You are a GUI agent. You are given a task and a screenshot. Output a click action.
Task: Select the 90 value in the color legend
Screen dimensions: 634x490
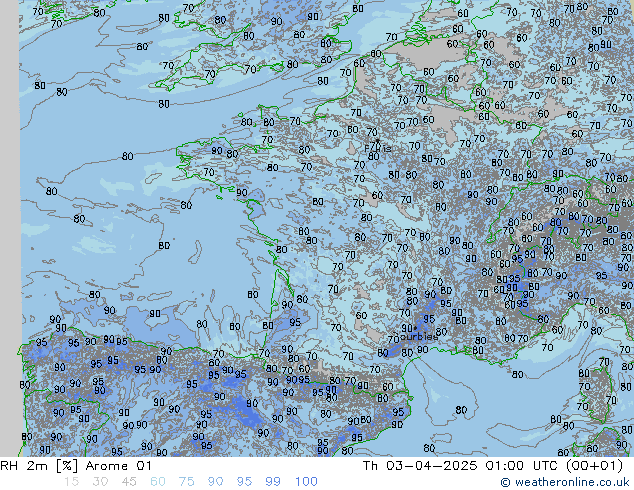[x=215, y=482]
